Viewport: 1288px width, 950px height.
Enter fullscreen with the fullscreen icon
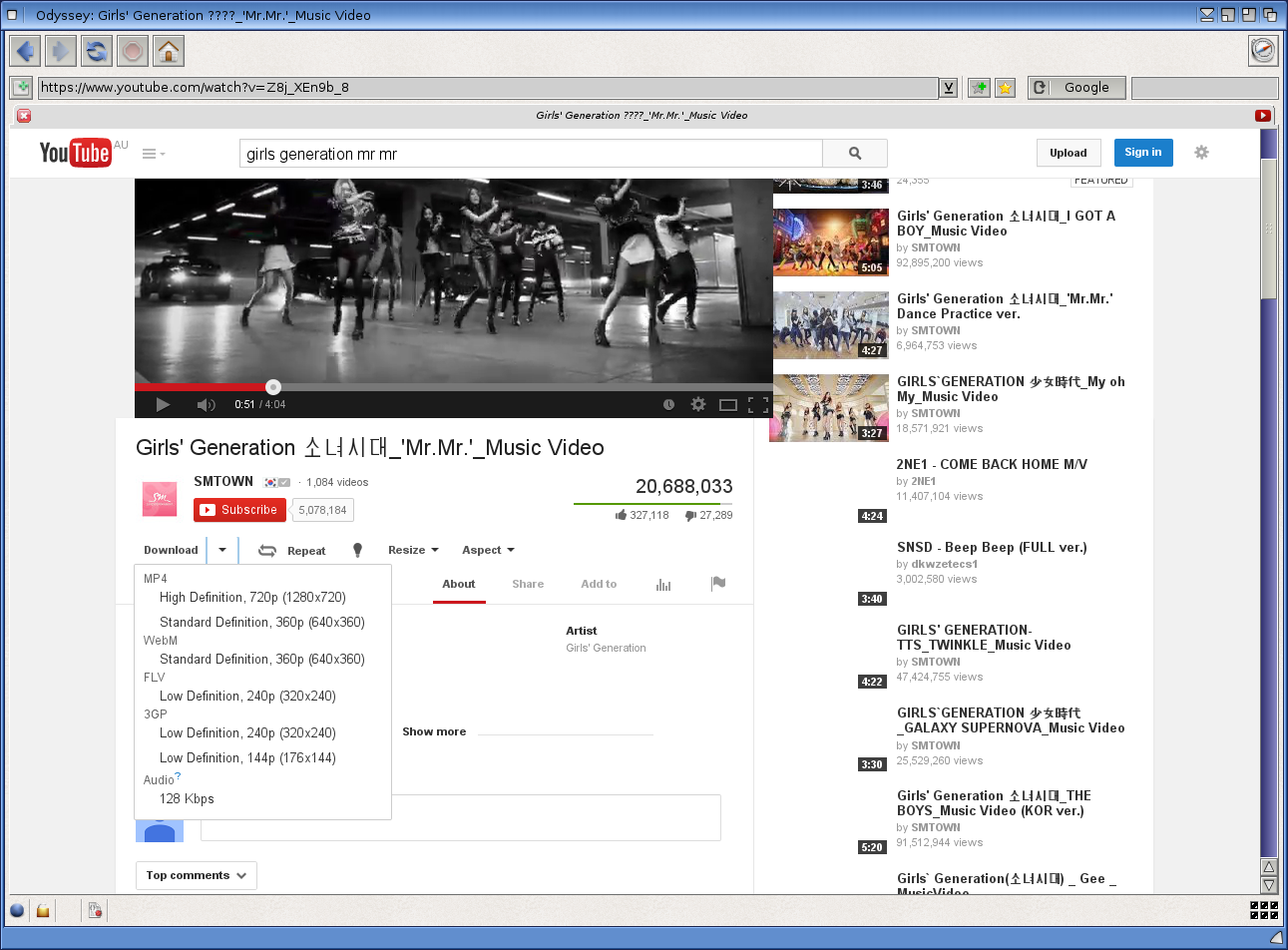click(x=758, y=404)
